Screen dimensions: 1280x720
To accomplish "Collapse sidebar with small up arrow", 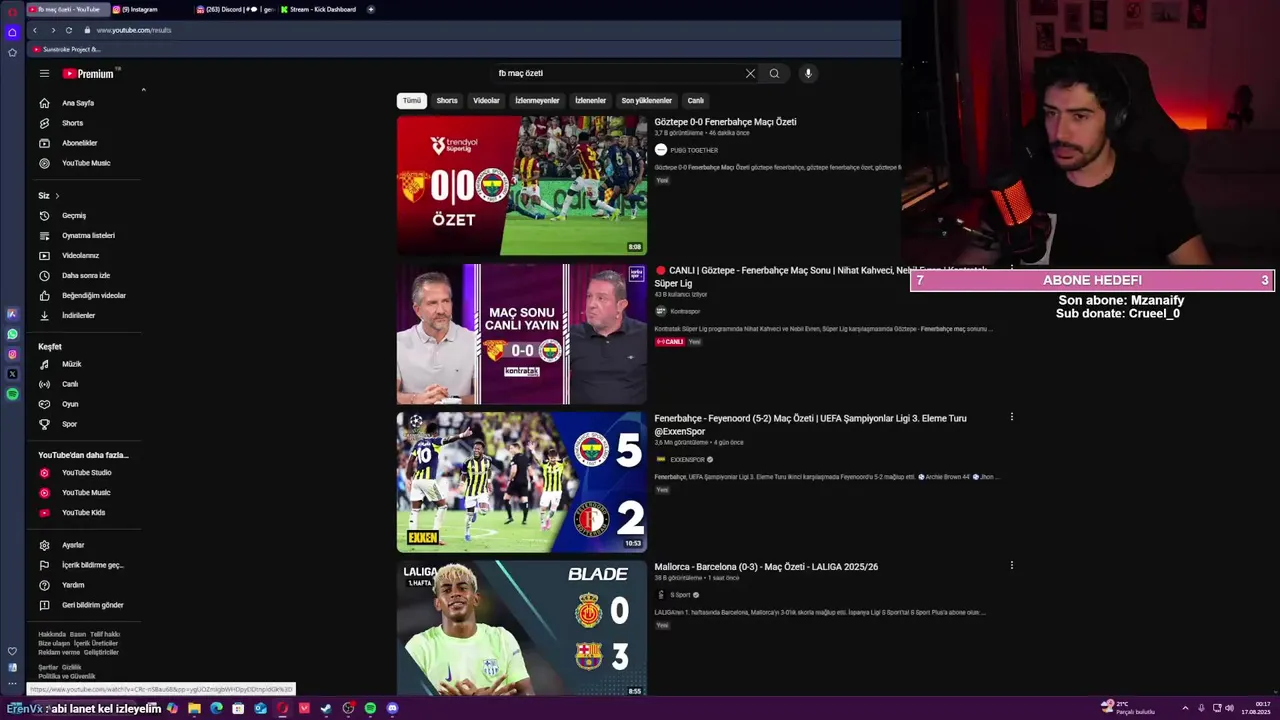I will tap(143, 90).
